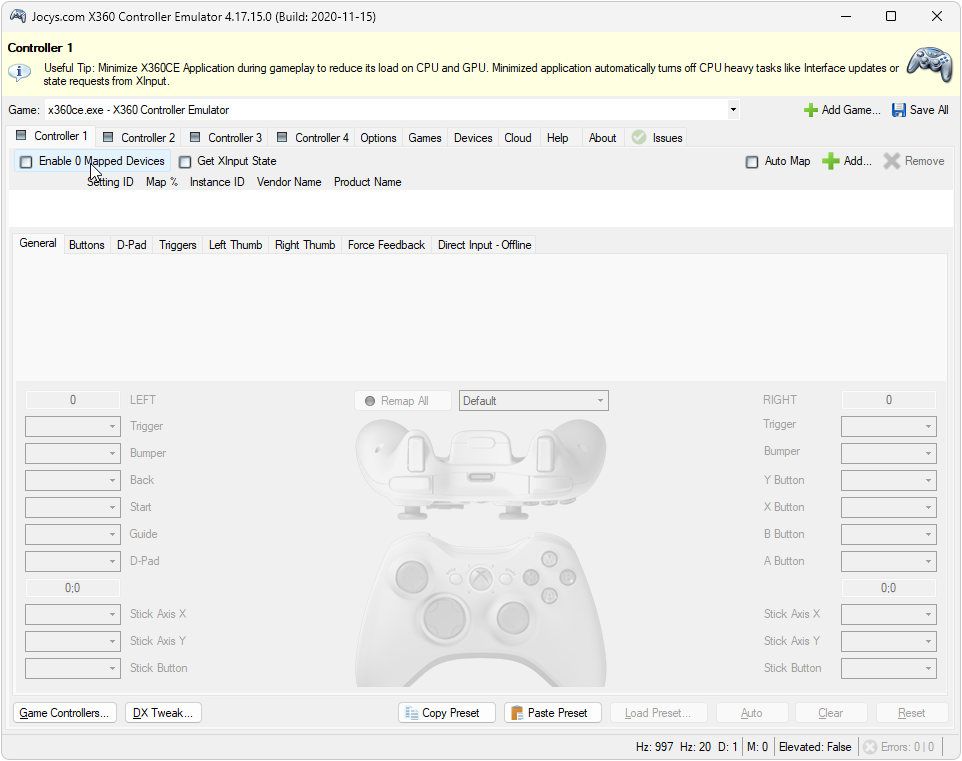Click the app icon in the title bar
Screen dimensions: 962x761
pos(18,16)
